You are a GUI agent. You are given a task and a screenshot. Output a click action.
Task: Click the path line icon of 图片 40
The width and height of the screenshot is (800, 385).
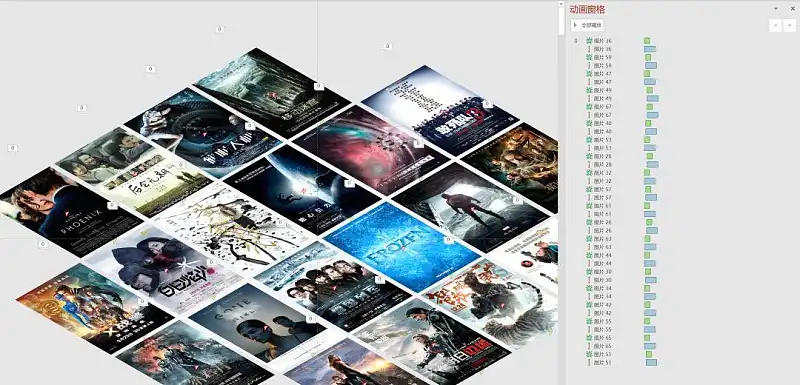coord(589,132)
